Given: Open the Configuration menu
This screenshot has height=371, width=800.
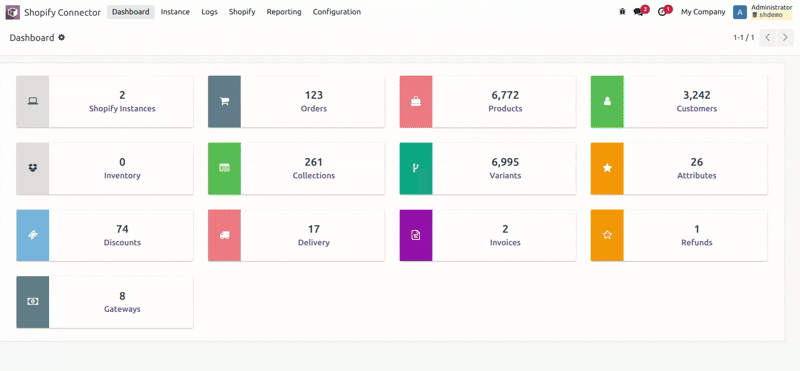Looking at the screenshot, I should [337, 12].
